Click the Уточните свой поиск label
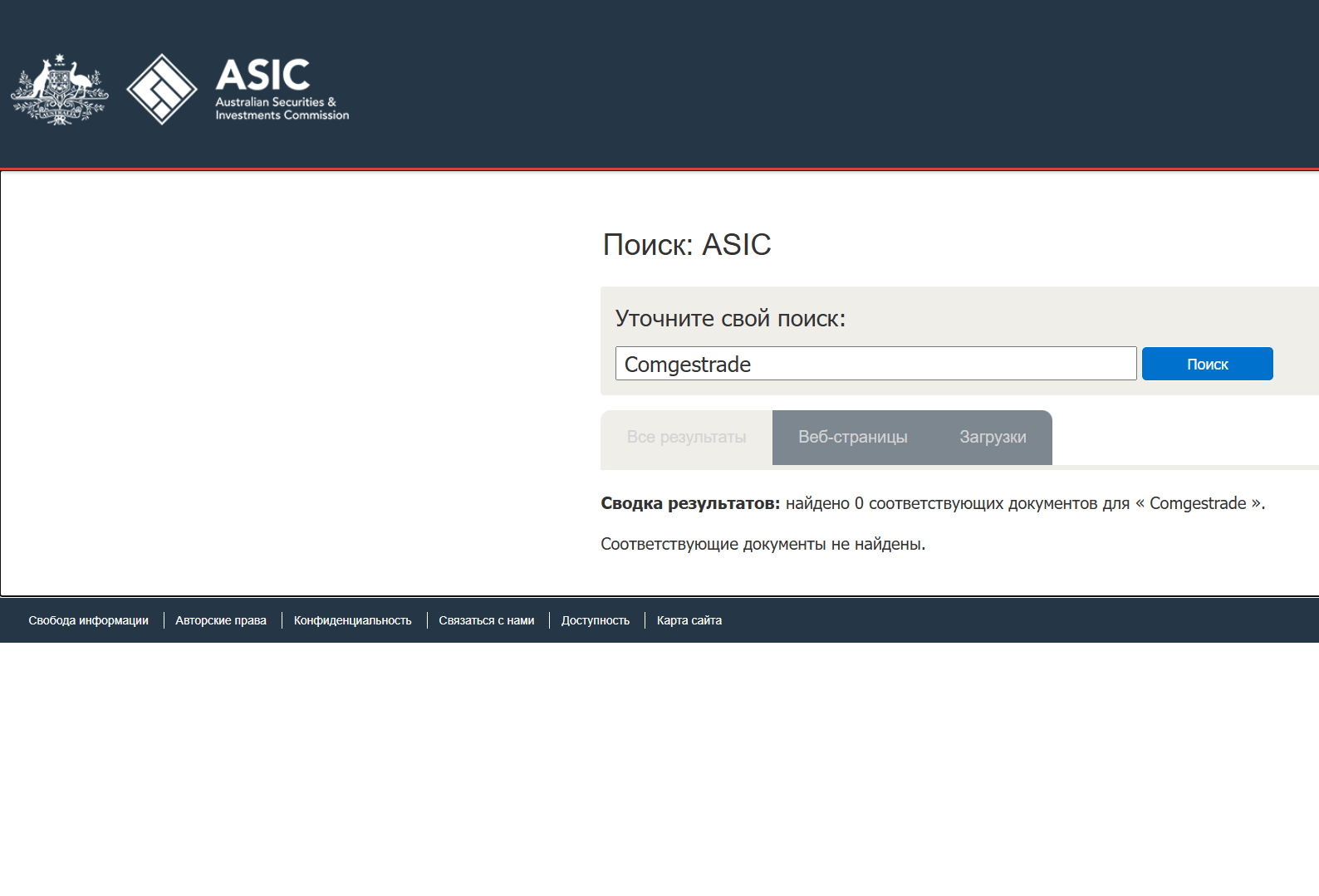 click(x=729, y=319)
